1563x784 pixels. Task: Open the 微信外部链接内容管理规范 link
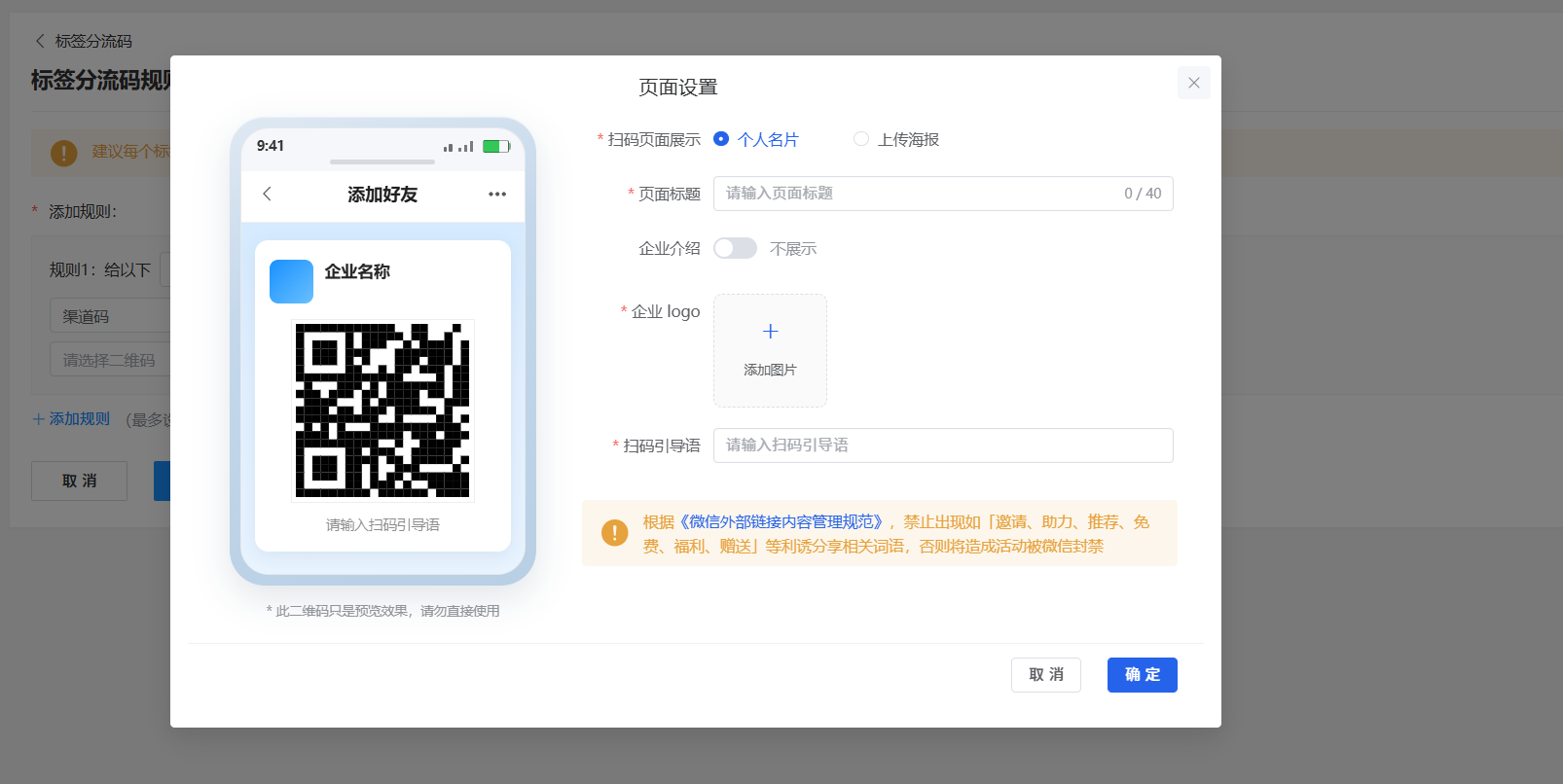pyautogui.click(x=780, y=522)
